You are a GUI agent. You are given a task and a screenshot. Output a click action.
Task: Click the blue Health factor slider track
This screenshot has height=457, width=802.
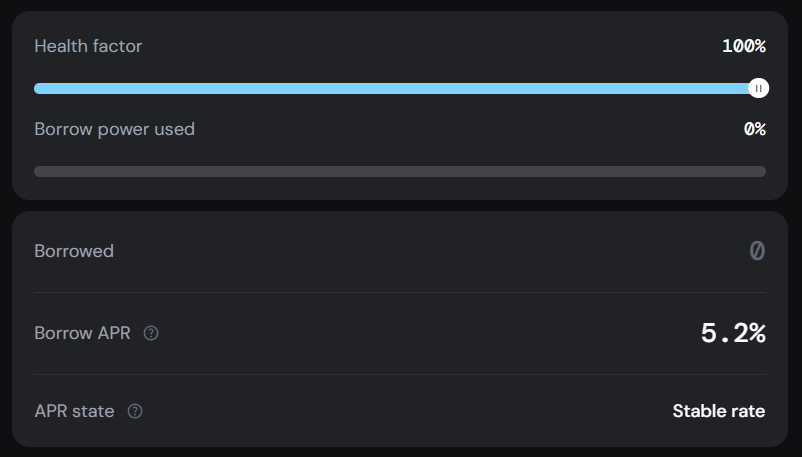pyautogui.click(x=300, y=89)
